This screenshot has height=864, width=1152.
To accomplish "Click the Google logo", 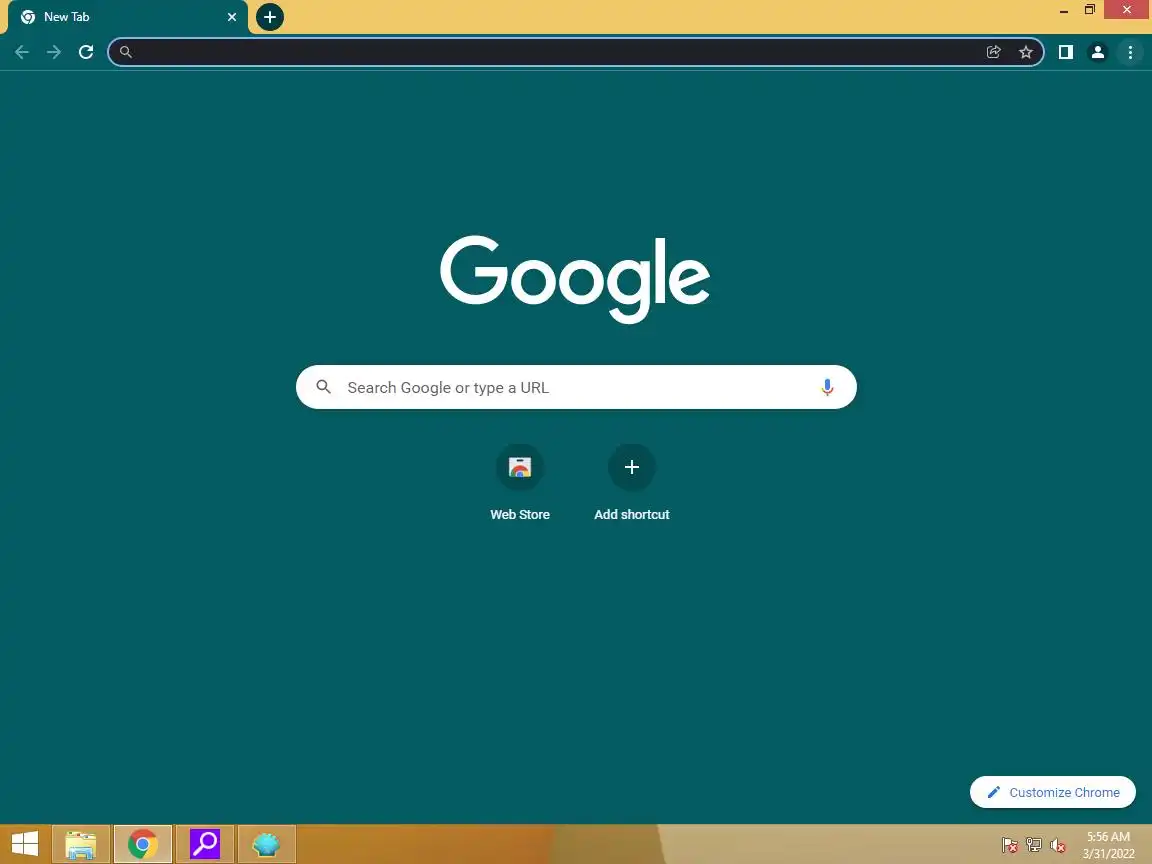I will pyautogui.click(x=575, y=279).
